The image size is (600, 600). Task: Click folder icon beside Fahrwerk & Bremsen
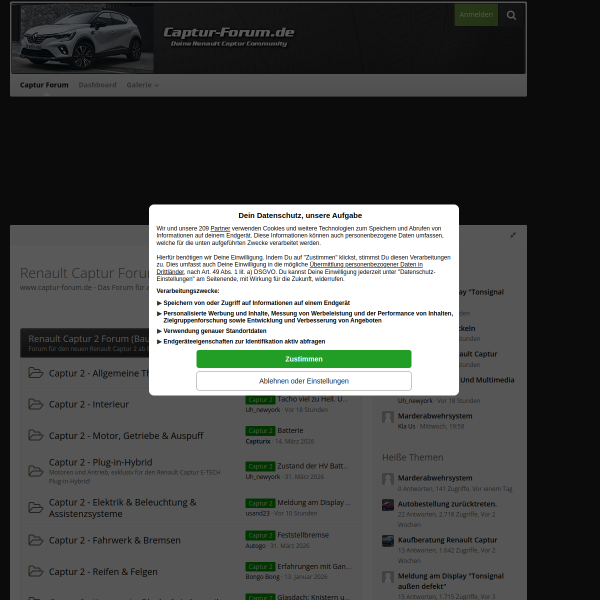(36, 540)
